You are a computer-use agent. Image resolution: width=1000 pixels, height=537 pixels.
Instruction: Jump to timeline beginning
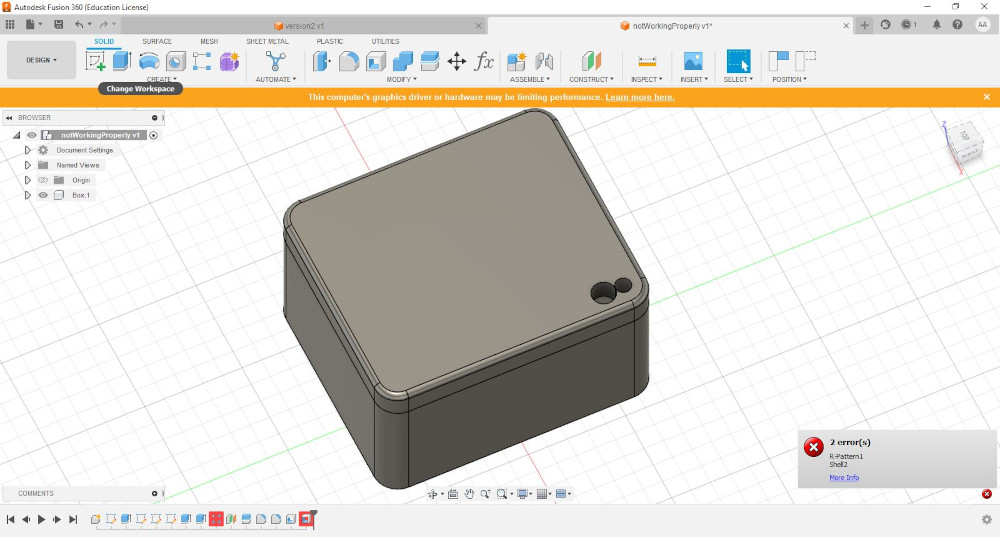coord(10,519)
